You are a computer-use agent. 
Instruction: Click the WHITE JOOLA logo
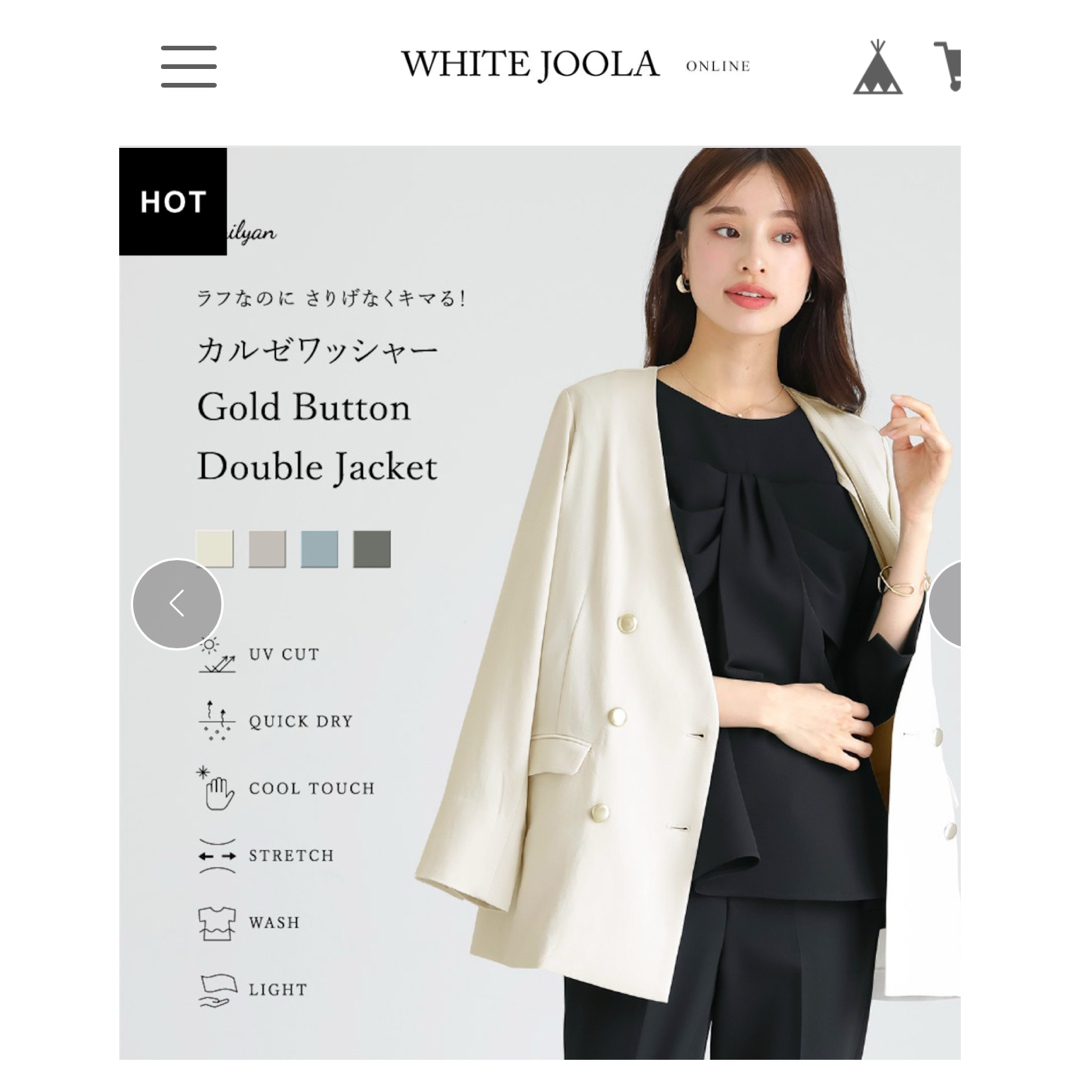[x=530, y=65]
